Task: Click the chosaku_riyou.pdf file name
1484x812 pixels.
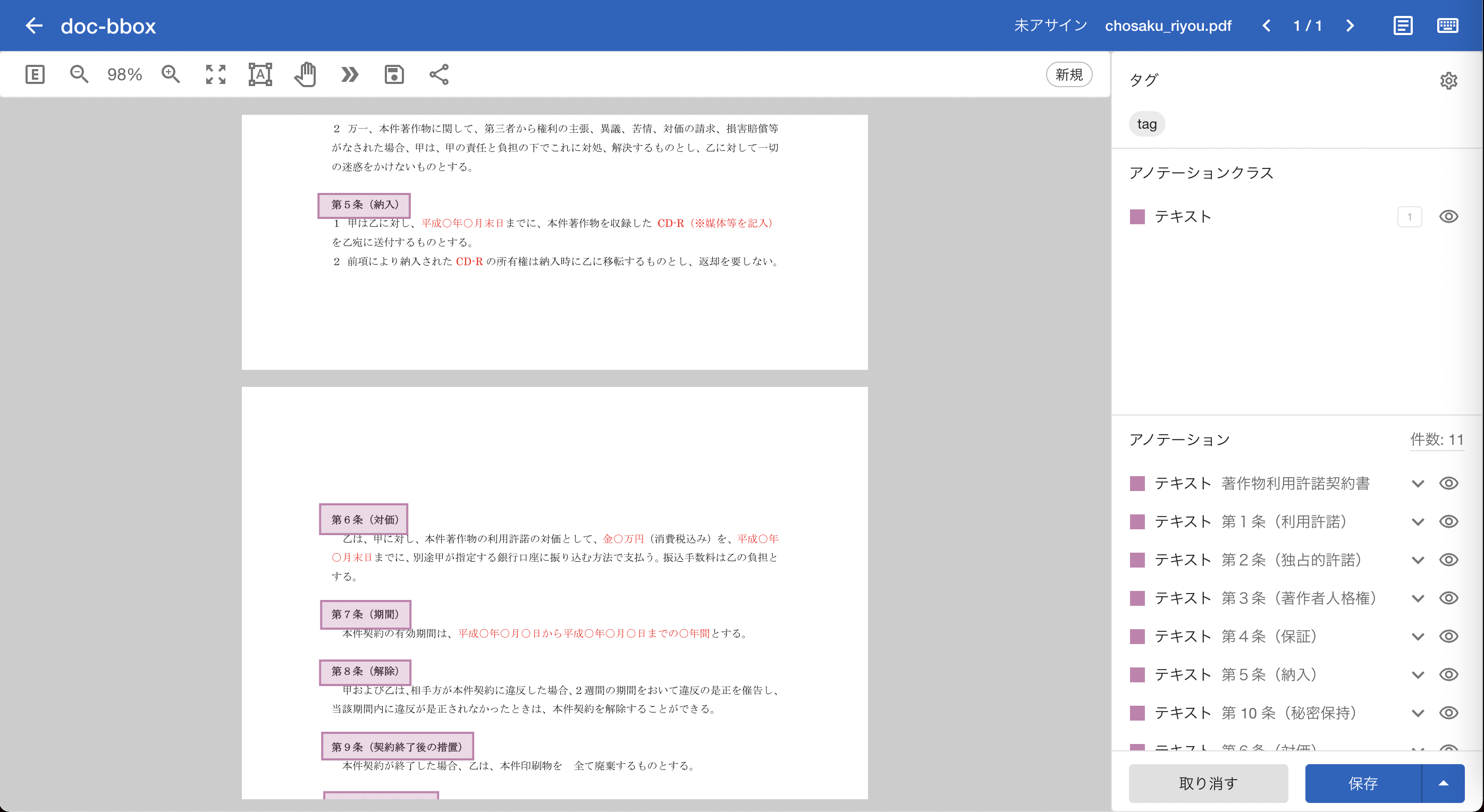Action: point(1168,26)
